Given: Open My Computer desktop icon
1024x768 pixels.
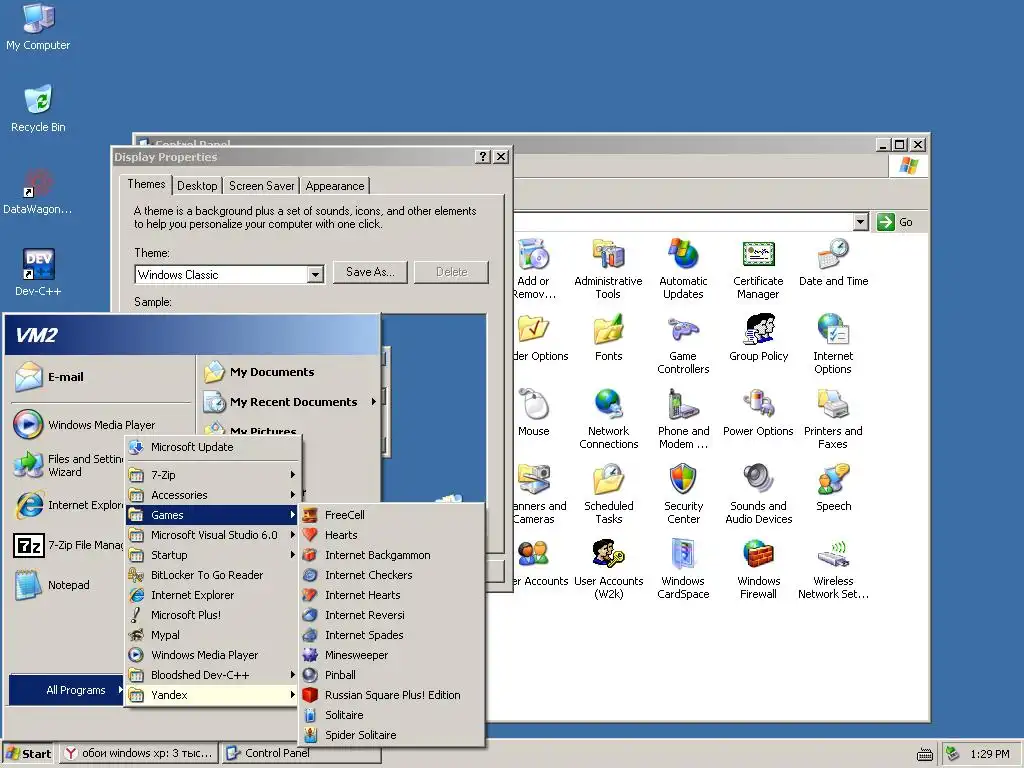Looking at the screenshot, I should coord(38,26).
